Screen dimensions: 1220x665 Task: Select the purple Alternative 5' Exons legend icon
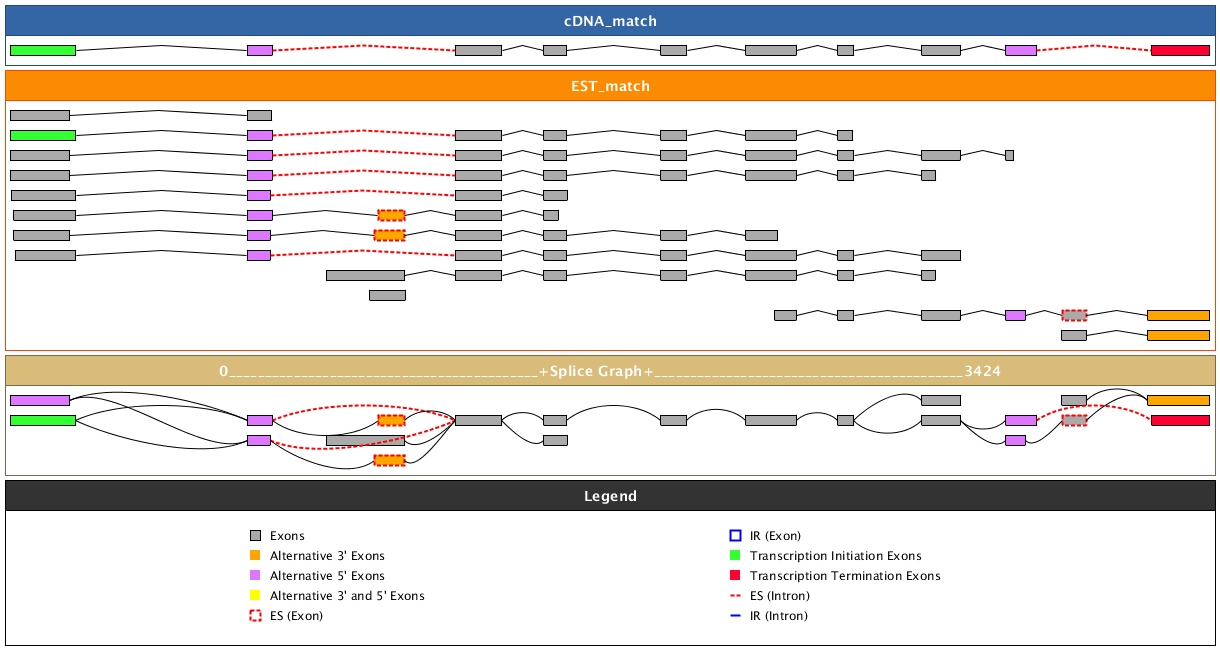[255, 576]
